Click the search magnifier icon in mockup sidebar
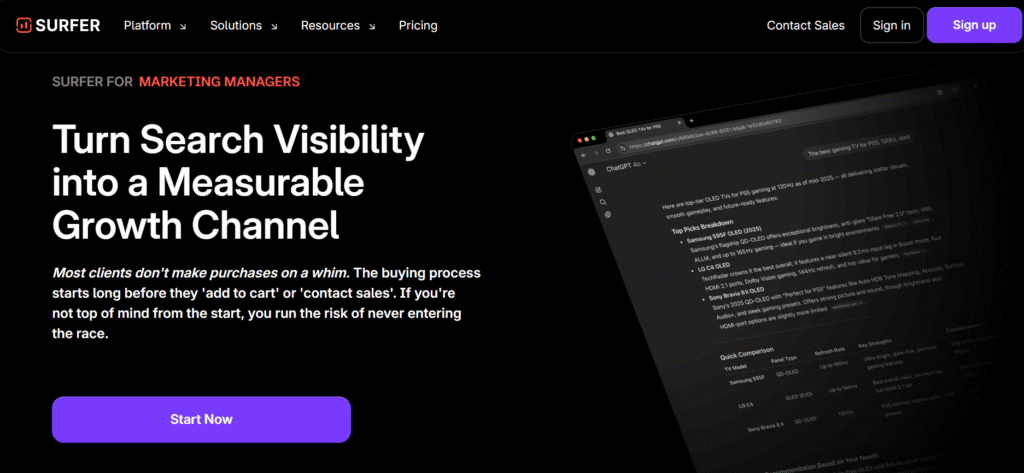The image size is (1024, 473). coord(603,201)
